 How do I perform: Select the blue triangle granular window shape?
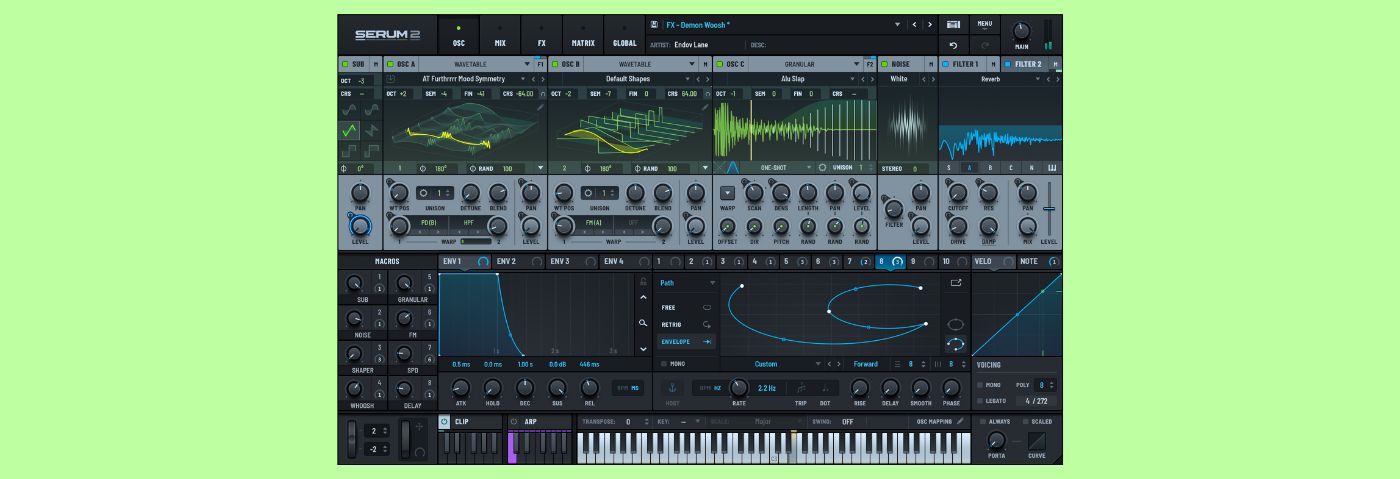pyautogui.click(x=731, y=168)
